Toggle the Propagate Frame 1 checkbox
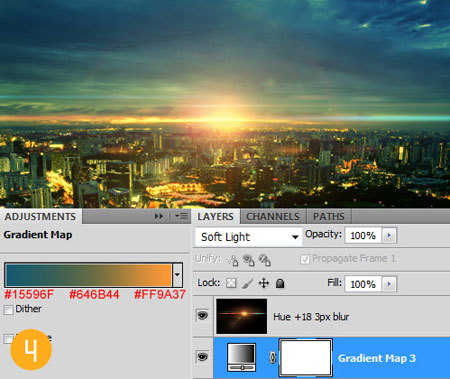This screenshot has width=450, height=379. [305, 259]
